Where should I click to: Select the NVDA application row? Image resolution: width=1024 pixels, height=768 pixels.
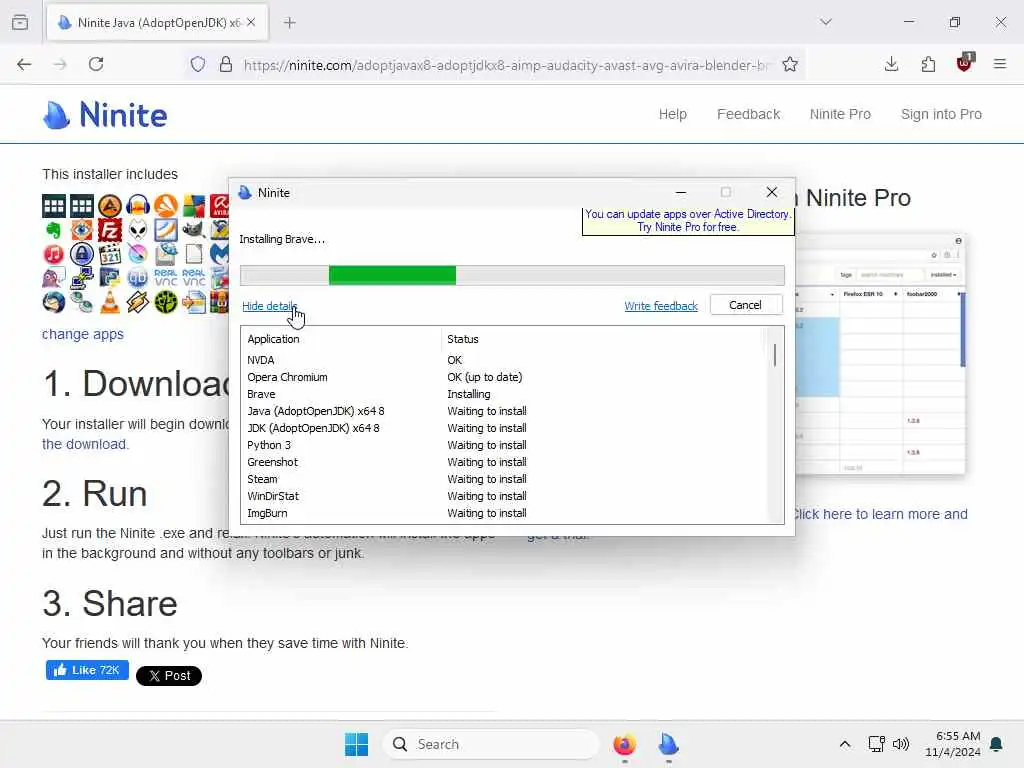[503, 360]
